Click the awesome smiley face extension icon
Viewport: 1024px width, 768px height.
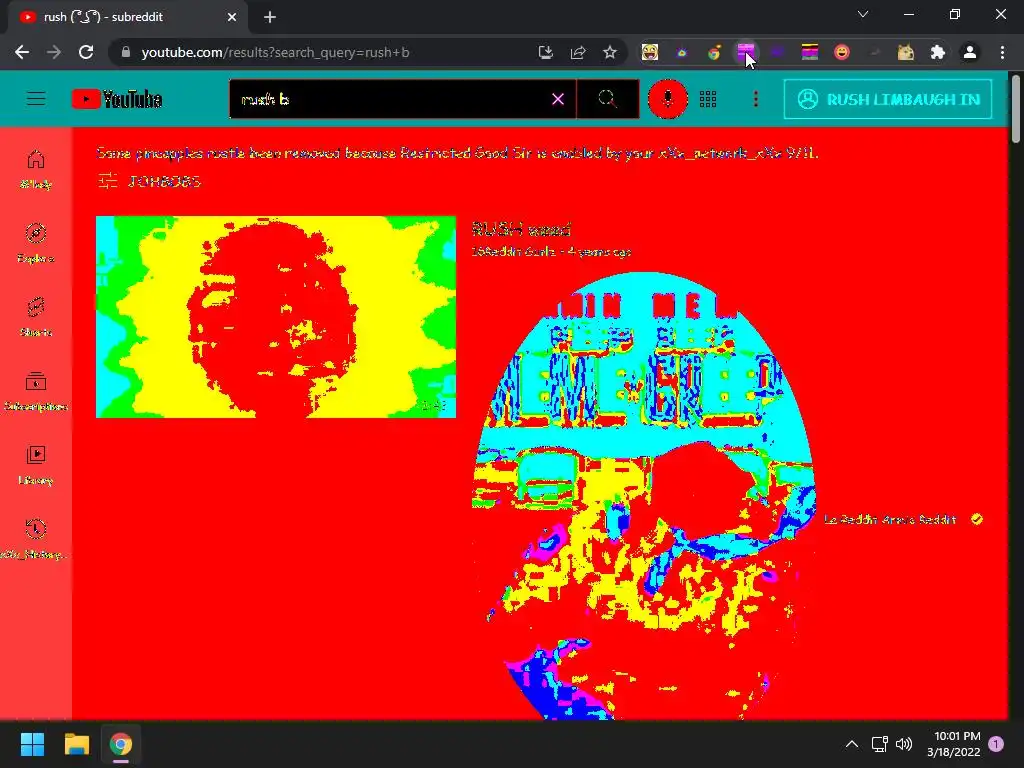coord(650,52)
